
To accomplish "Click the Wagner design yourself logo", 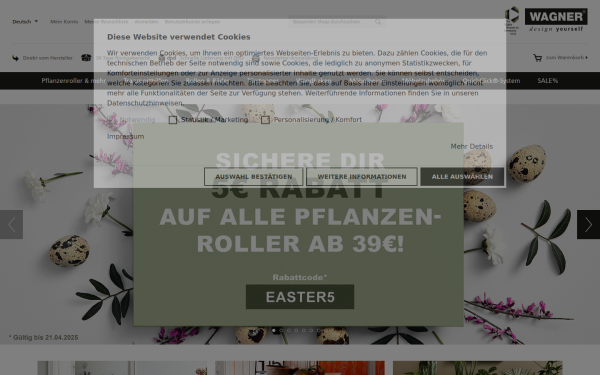I will (556, 20).
